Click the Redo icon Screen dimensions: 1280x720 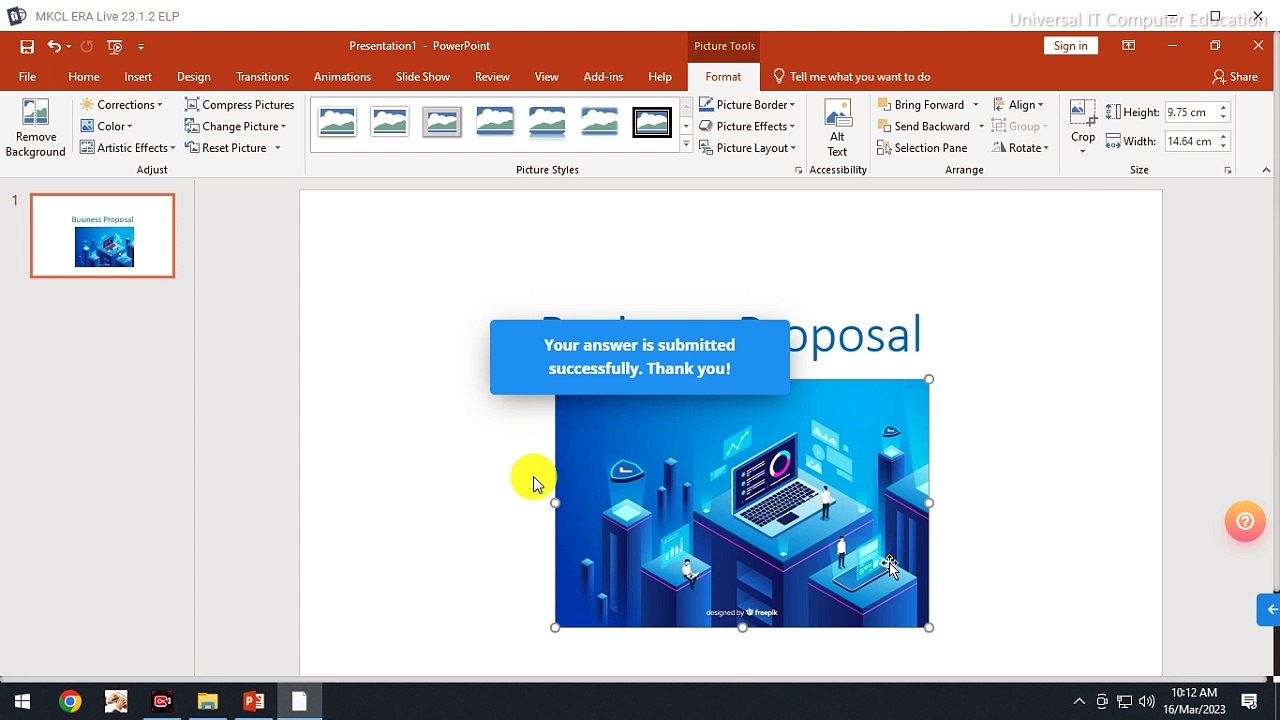(x=86, y=46)
